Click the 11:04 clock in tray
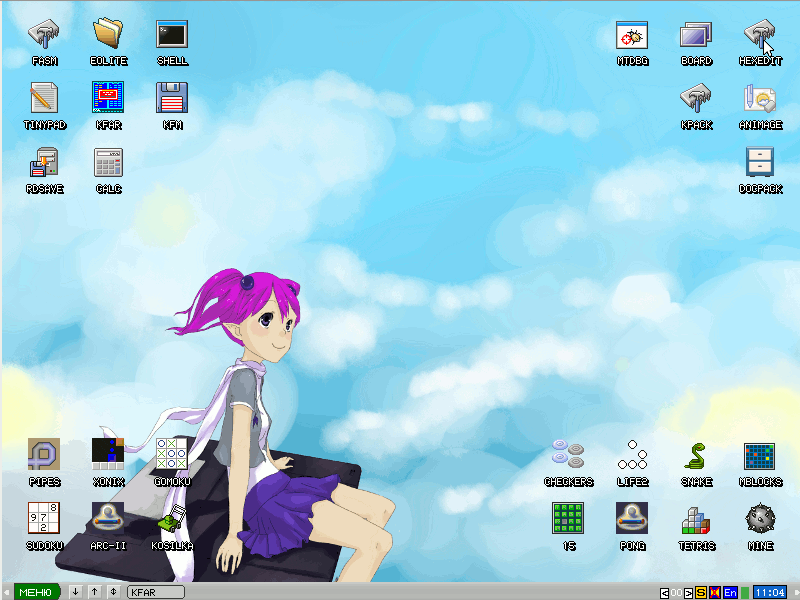The image size is (800, 600). coord(769,592)
